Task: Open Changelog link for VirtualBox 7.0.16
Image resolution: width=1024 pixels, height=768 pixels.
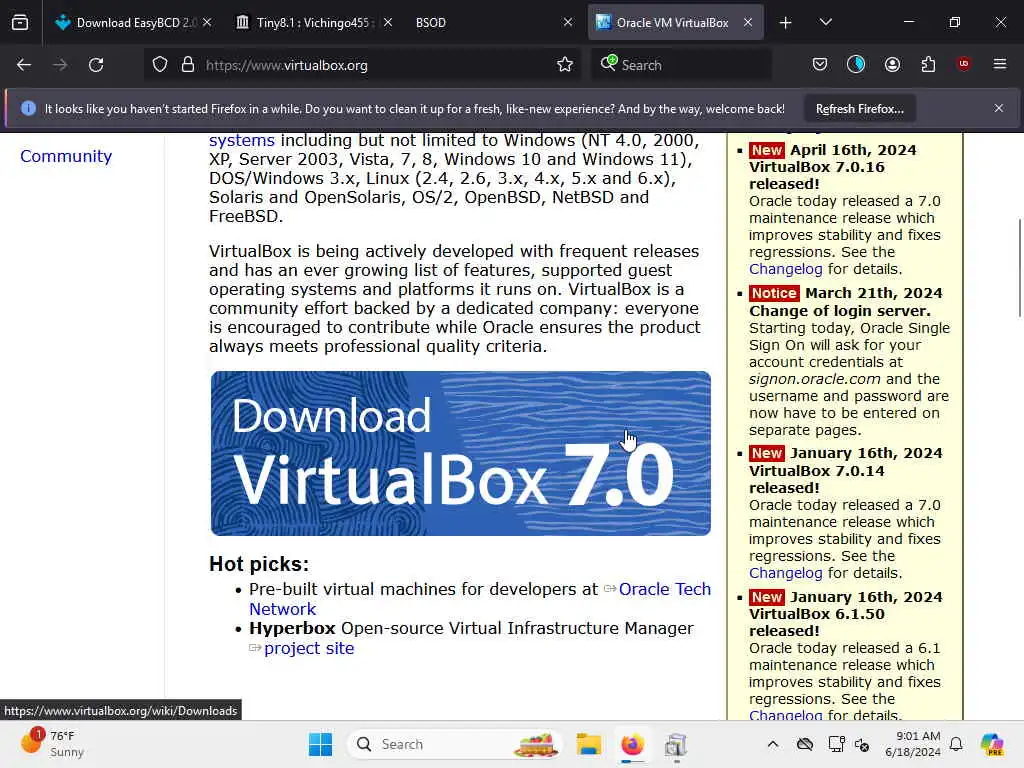Action: (x=786, y=269)
